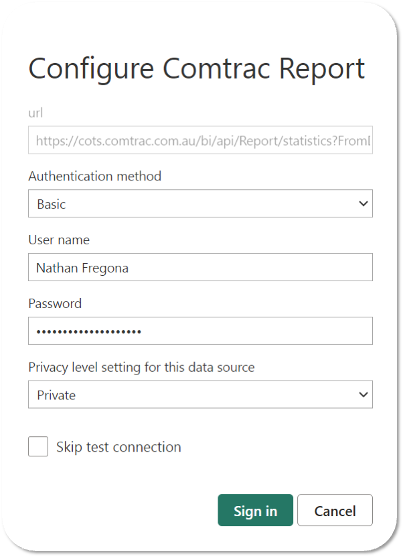Click the Sign in button
This screenshot has height=558, width=404.
pyautogui.click(x=255, y=510)
